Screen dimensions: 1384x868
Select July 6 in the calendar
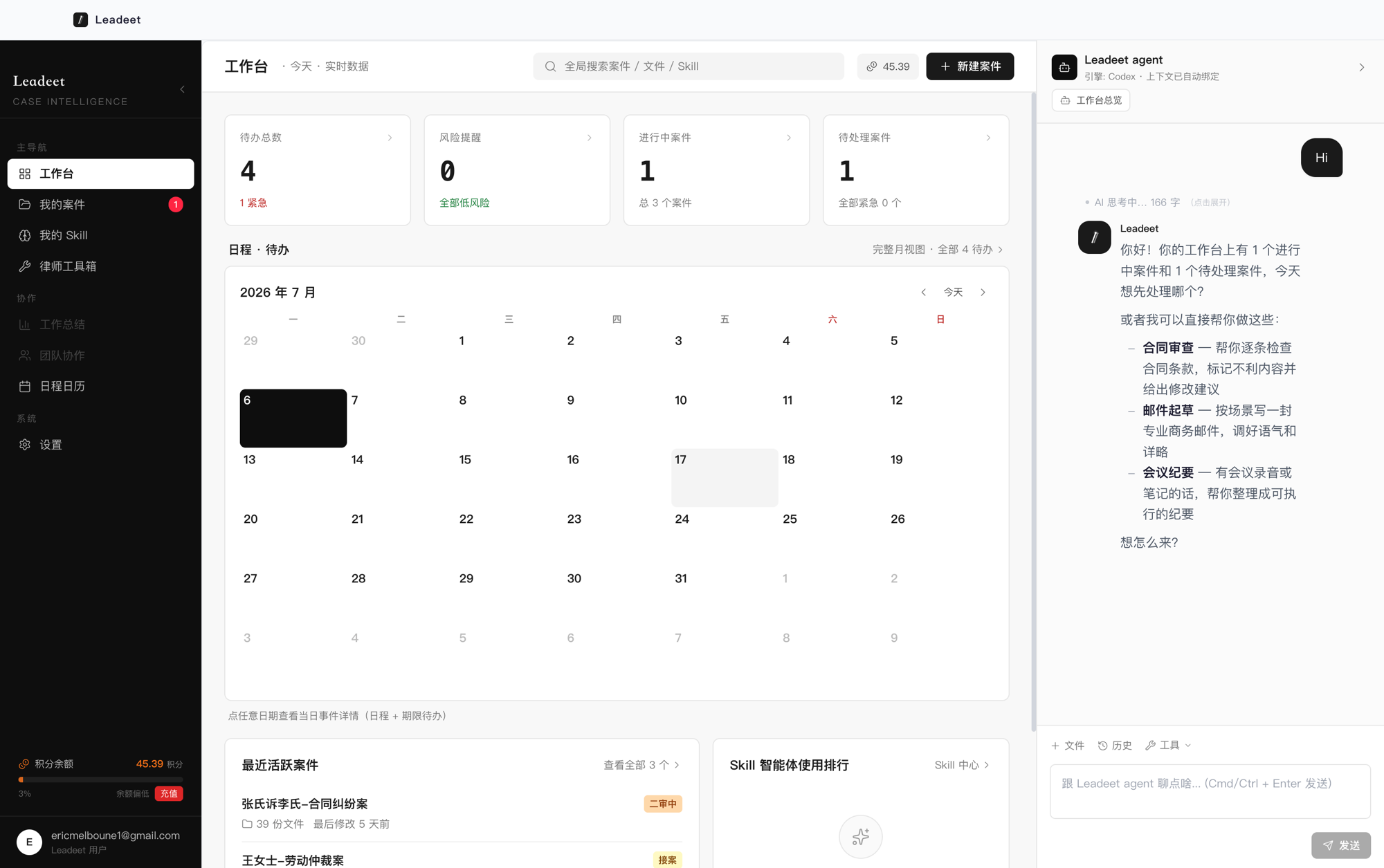click(293, 418)
